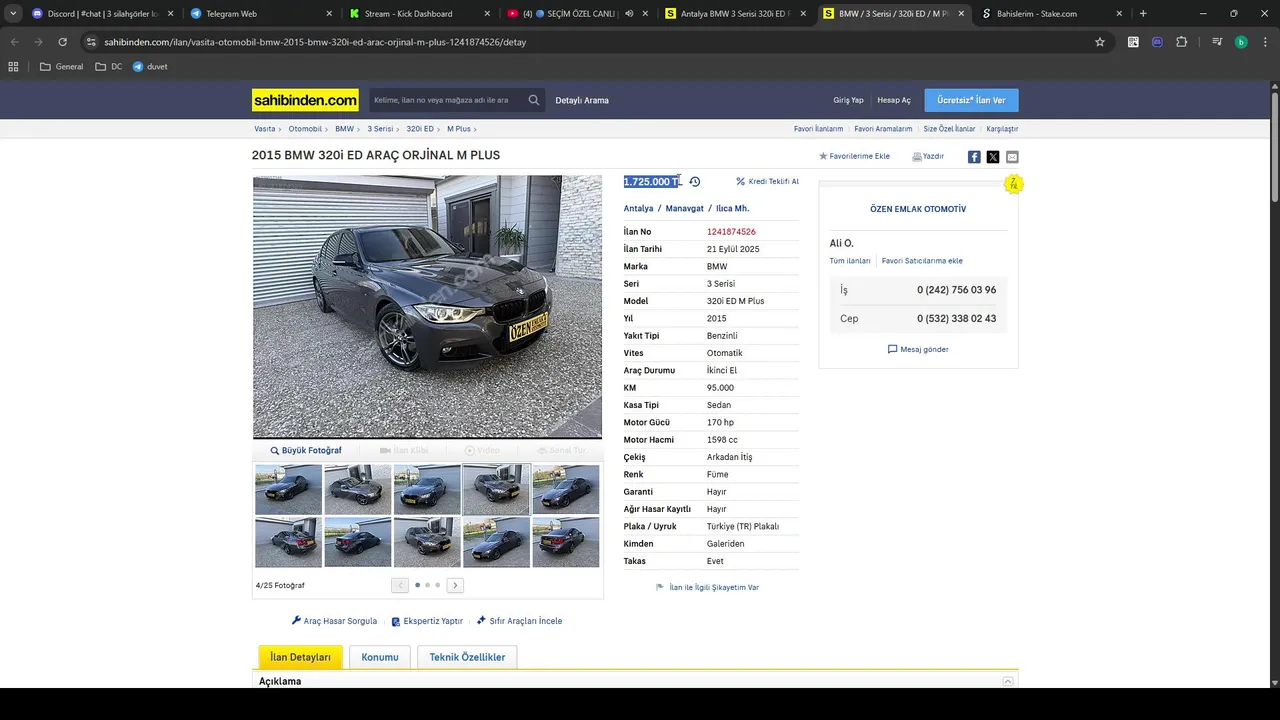Screen dimensions: 1280x720
Task: Click the sahibinden.com logo
Action: pos(305,100)
